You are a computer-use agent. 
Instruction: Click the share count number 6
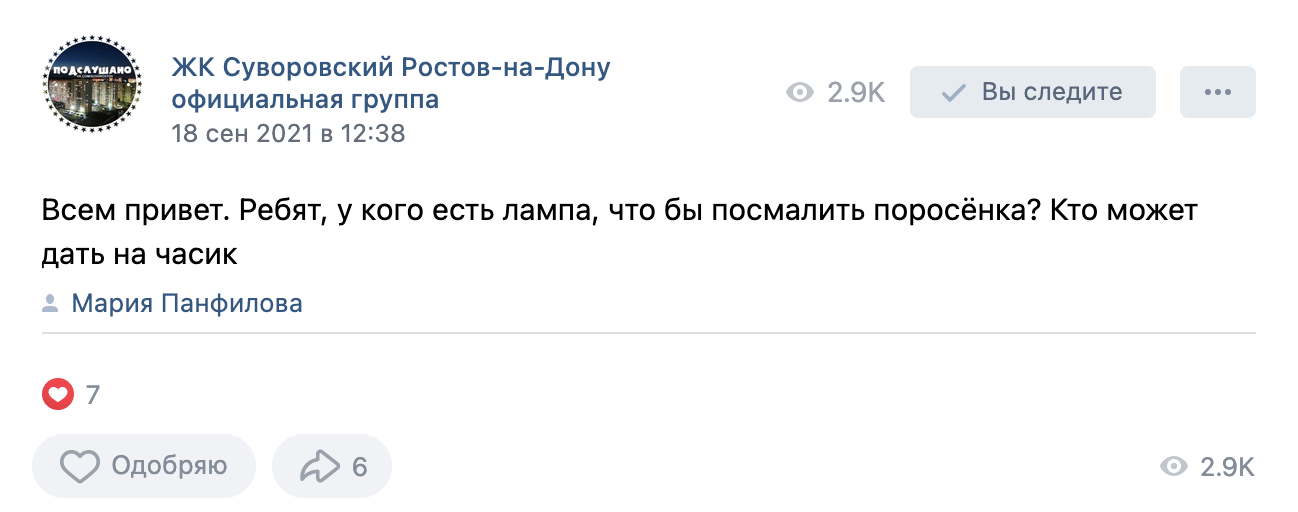(x=360, y=466)
